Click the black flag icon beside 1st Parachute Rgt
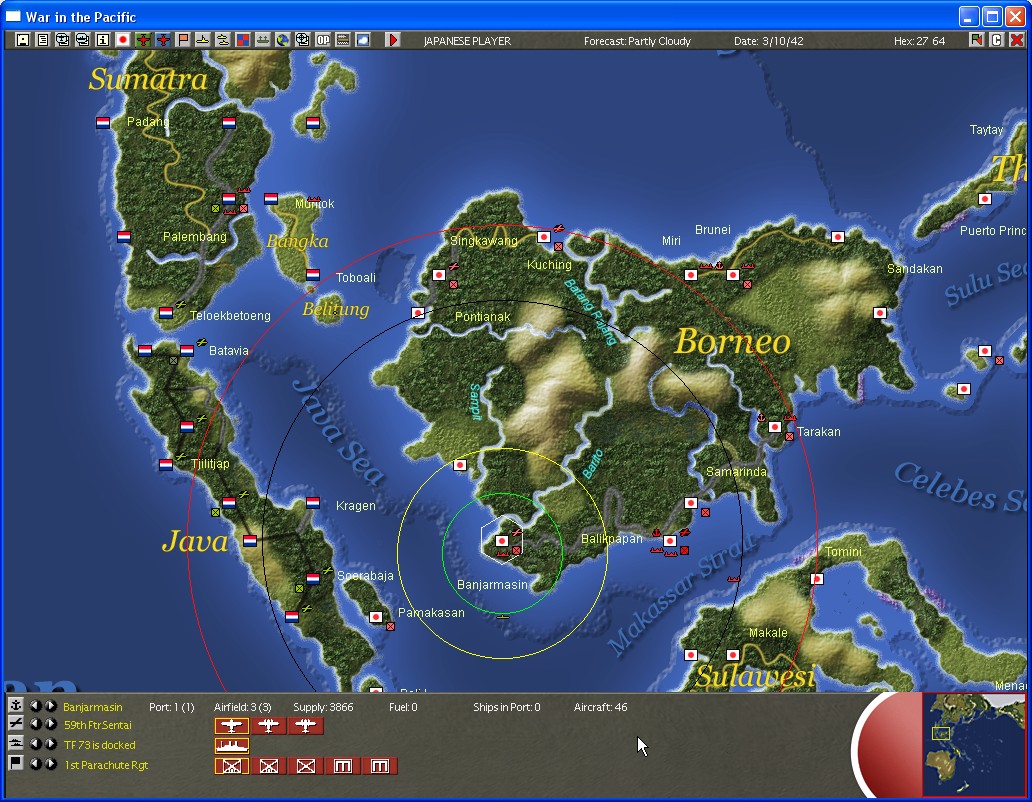Viewport: 1032px width, 802px height. (x=16, y=763)
